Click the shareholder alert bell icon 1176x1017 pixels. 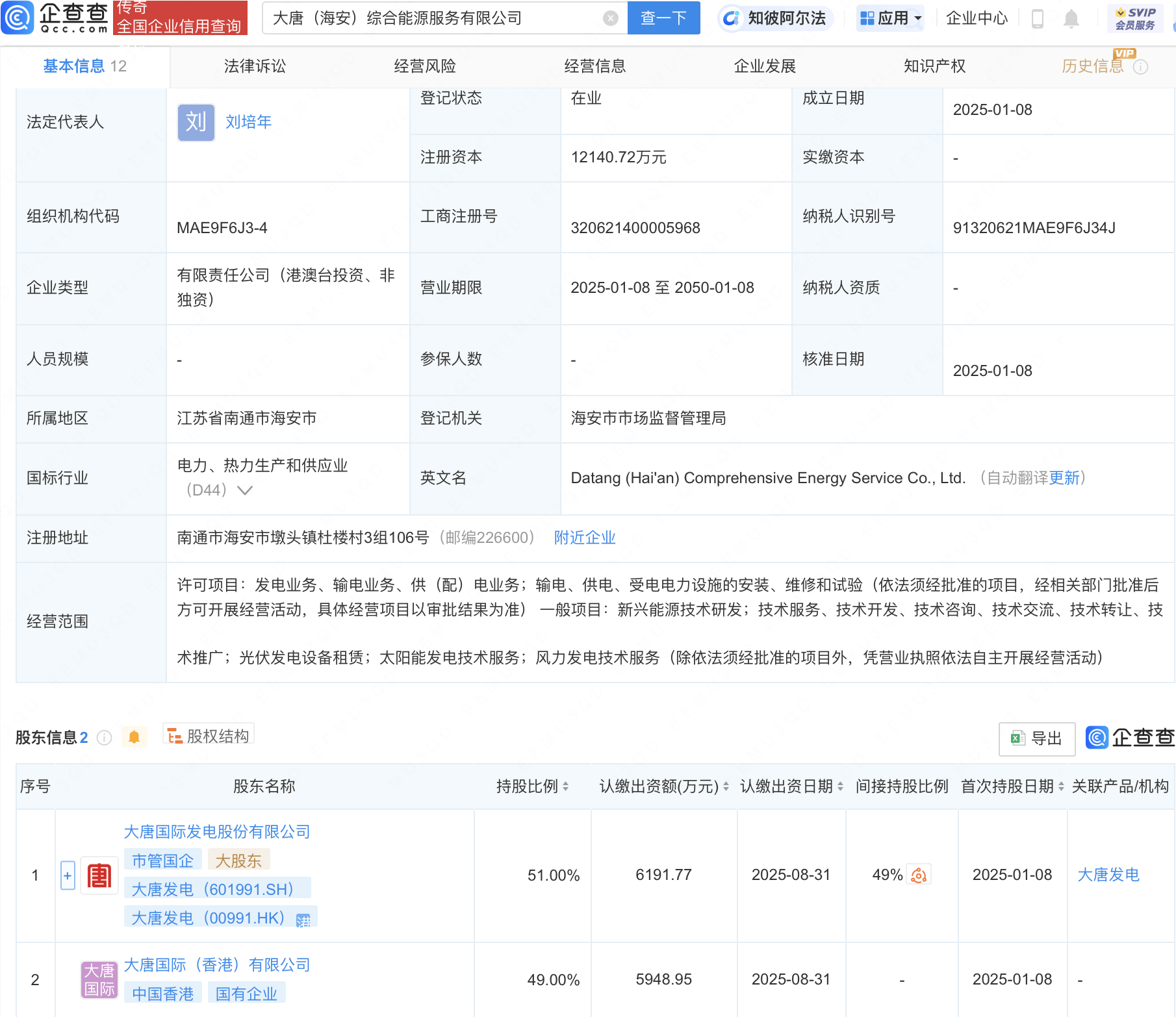[134, 737]
